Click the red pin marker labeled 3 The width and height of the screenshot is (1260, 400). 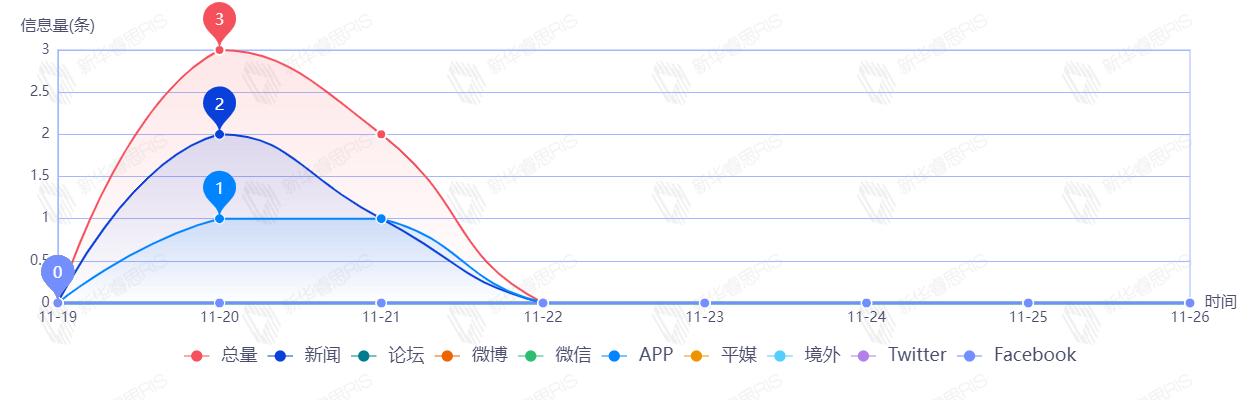point(219,20)
